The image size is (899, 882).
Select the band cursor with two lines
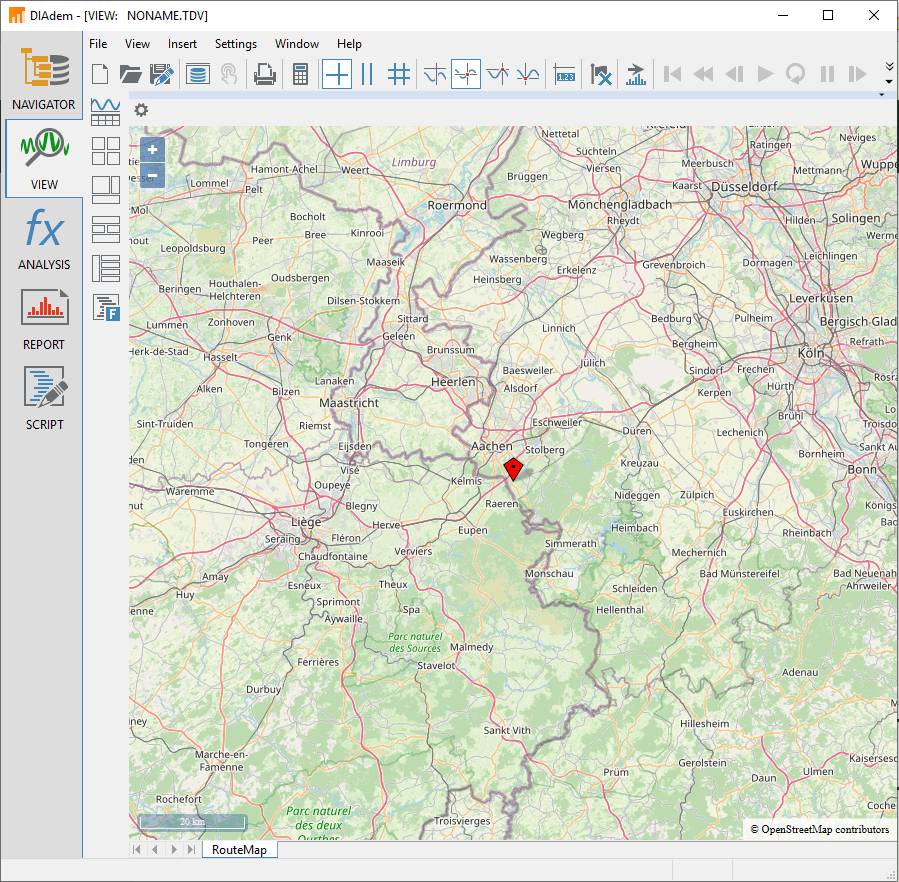pos(368,75)
